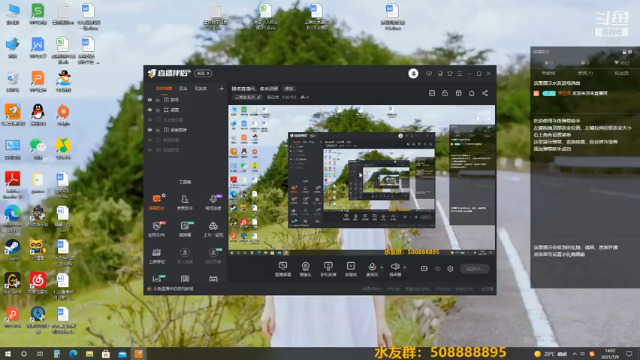Add a screen capture source from bottom toolbar
Image resolution: width=640 pixels, height=360 pixels.
click(282, 269)
